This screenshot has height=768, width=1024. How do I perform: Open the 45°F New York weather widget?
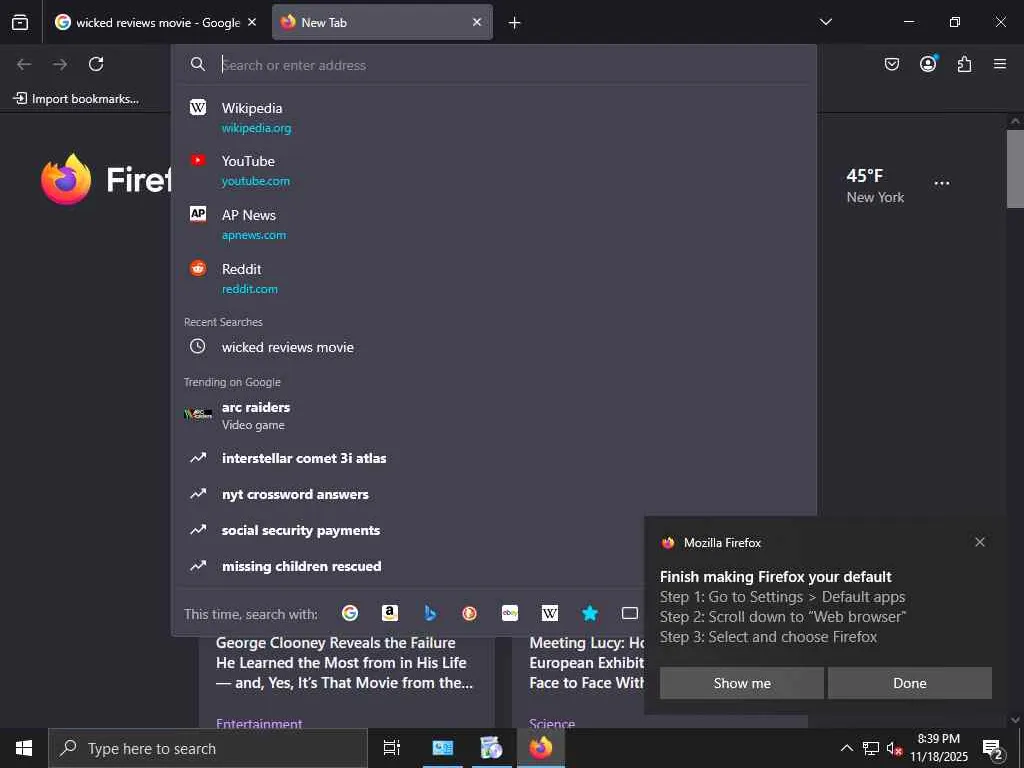coord(875,185)
